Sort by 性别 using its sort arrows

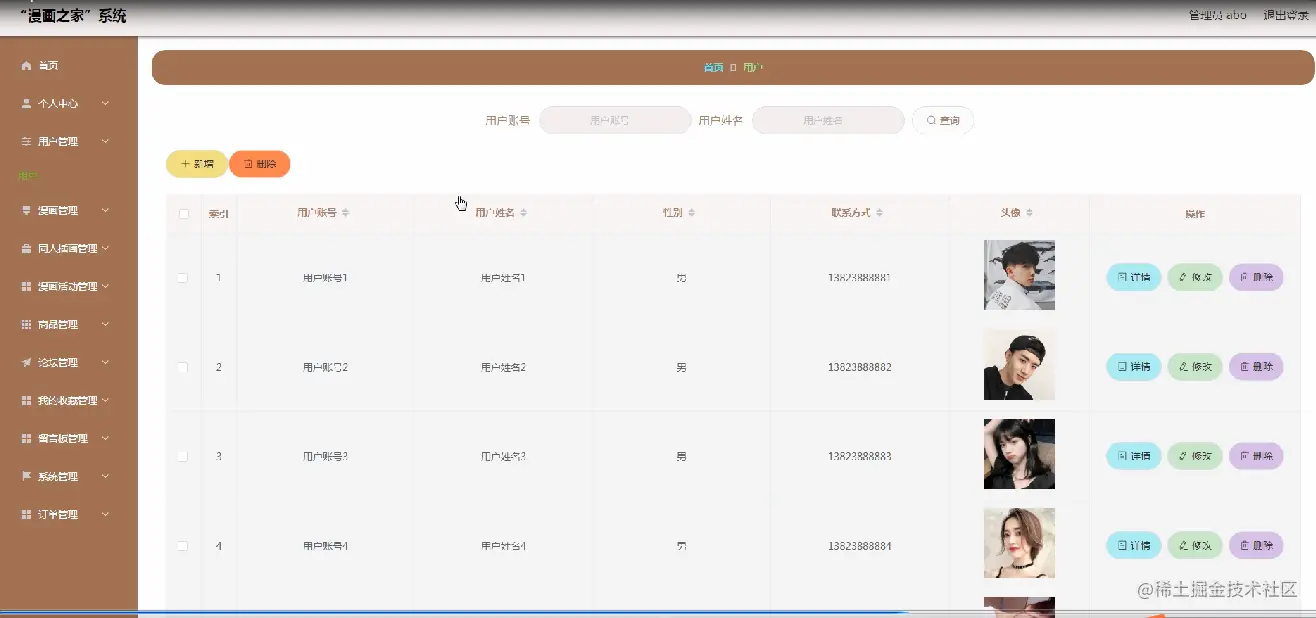pos(691,213)
